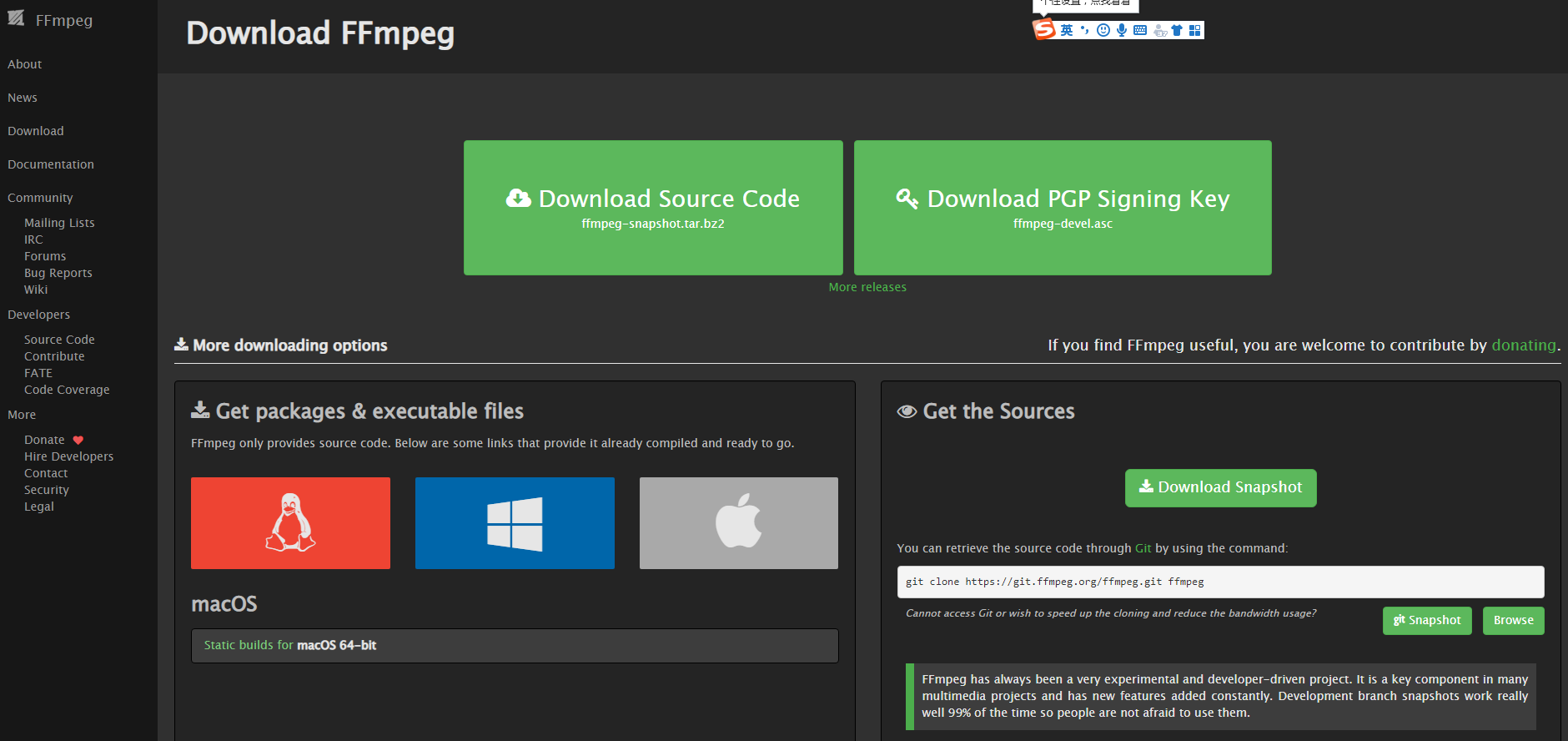The image size is (1568, 741).
Task: Click the Download PGP Signing Key button
Action: tap(1063, 208)
